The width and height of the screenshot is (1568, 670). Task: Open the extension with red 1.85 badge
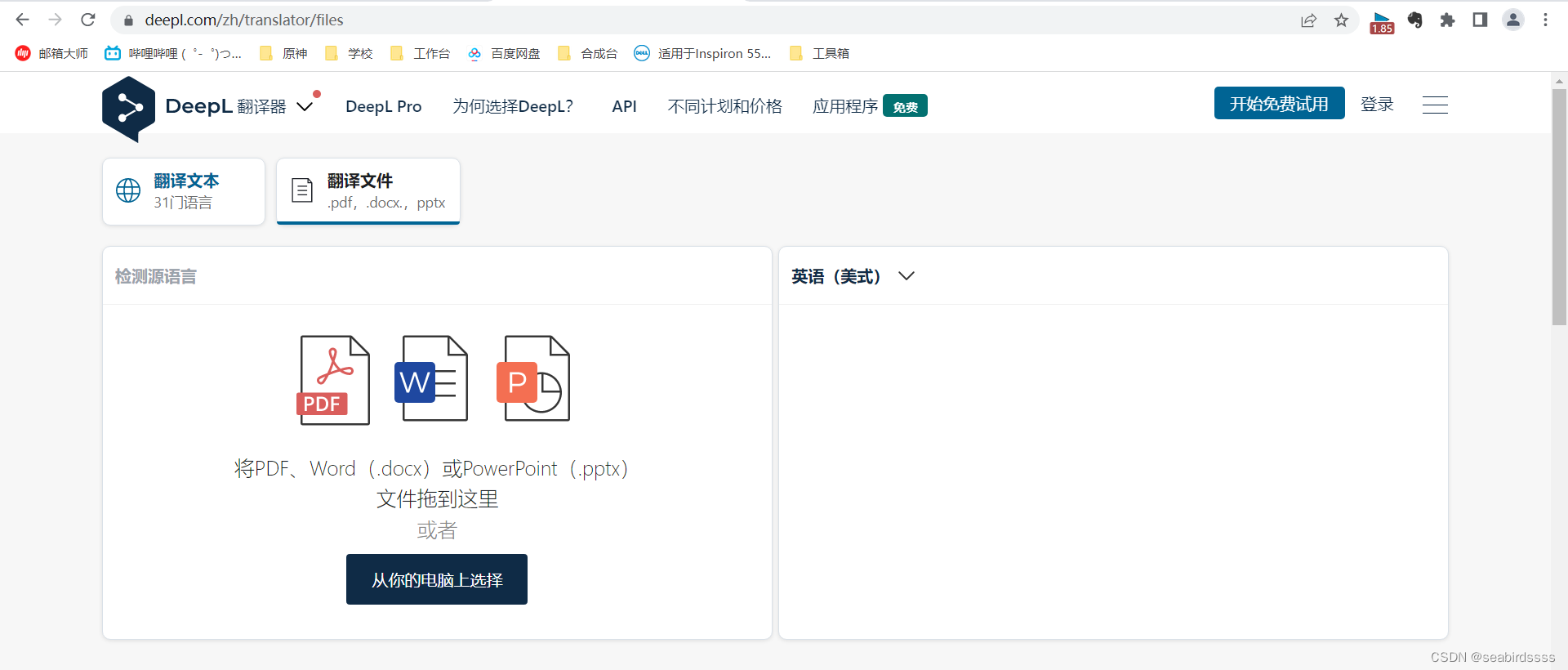[1382, 22]
